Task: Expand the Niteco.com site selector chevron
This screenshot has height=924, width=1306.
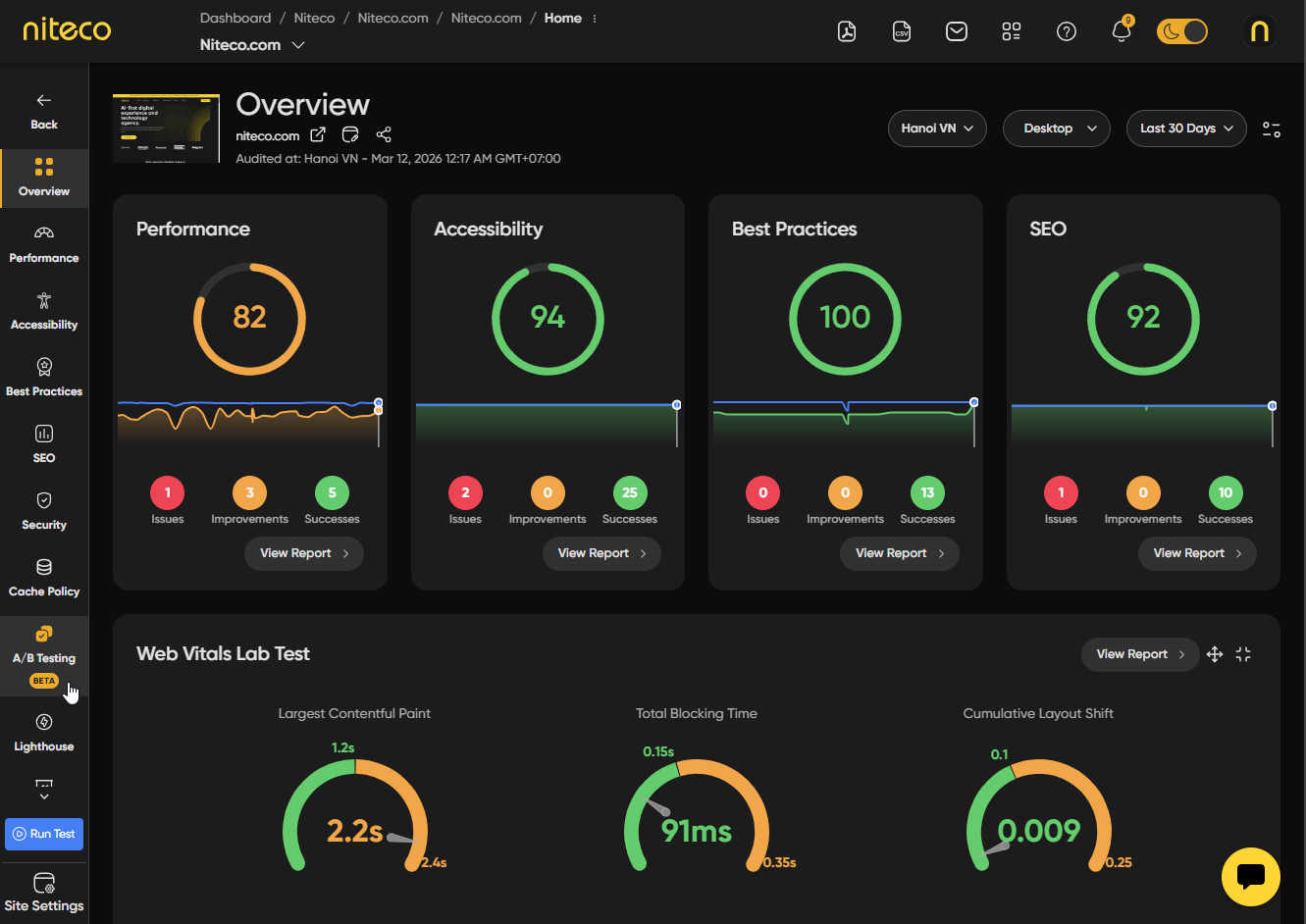Action: (x=298, y=45)
